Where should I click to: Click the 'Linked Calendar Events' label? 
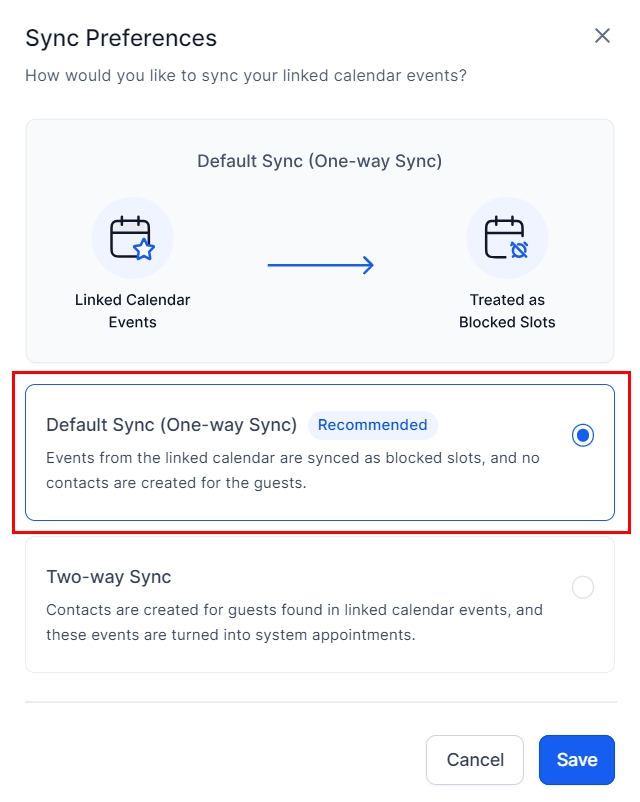tap(132, 311)
